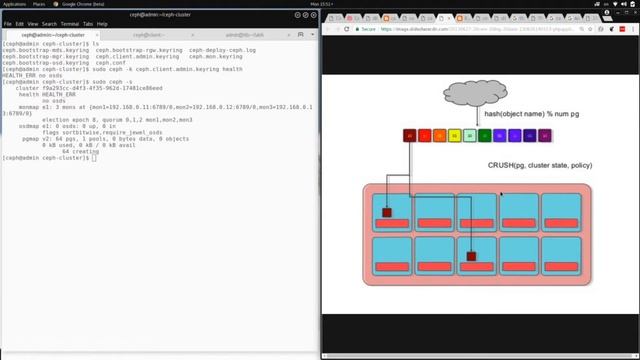
Task: Open the Chrome three-dot menu
Action: tap(633, 29)
